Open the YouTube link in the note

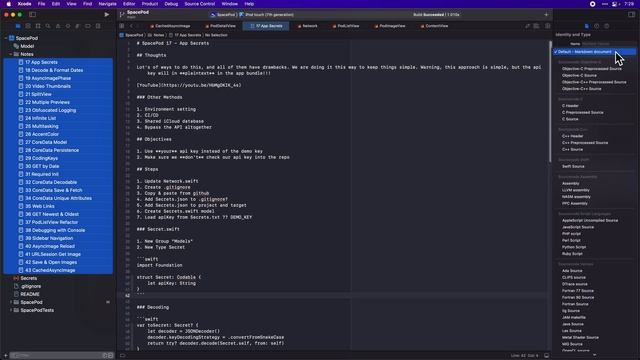pos(189,85)
